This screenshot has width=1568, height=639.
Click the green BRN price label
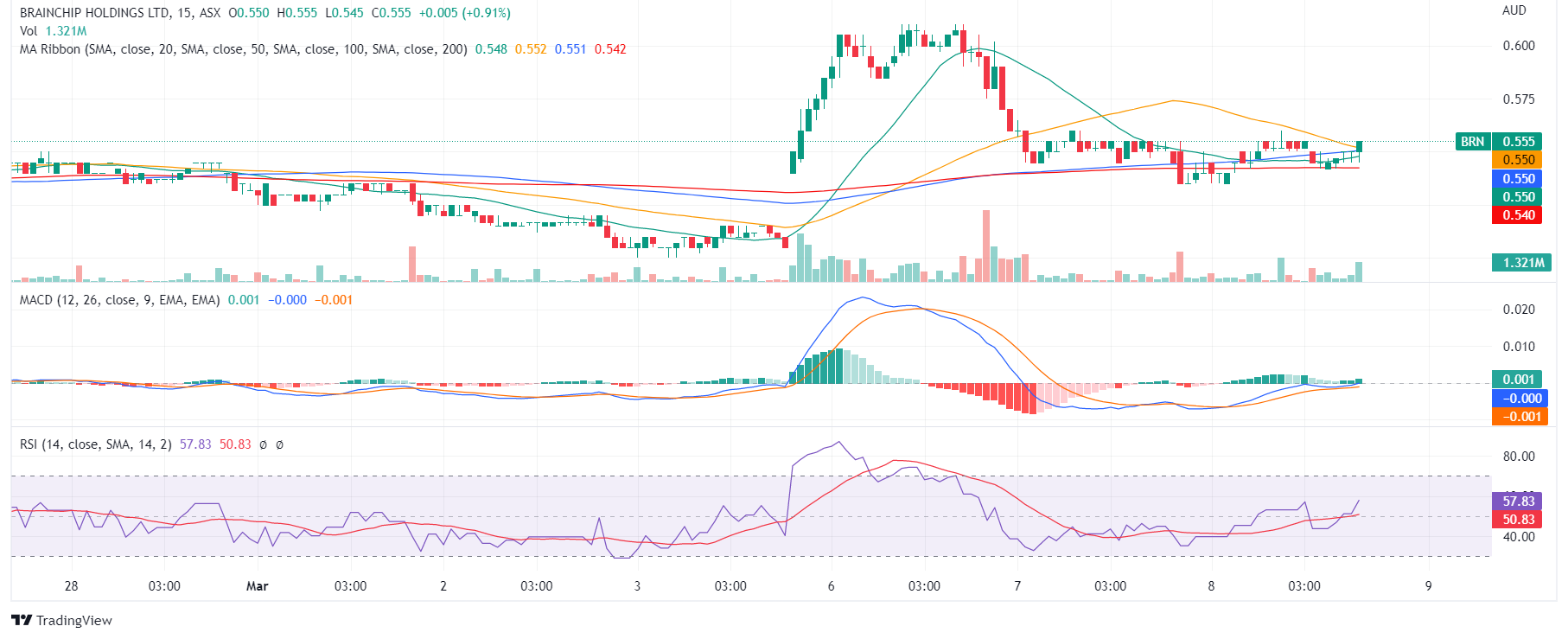(x=1473, y=142)
